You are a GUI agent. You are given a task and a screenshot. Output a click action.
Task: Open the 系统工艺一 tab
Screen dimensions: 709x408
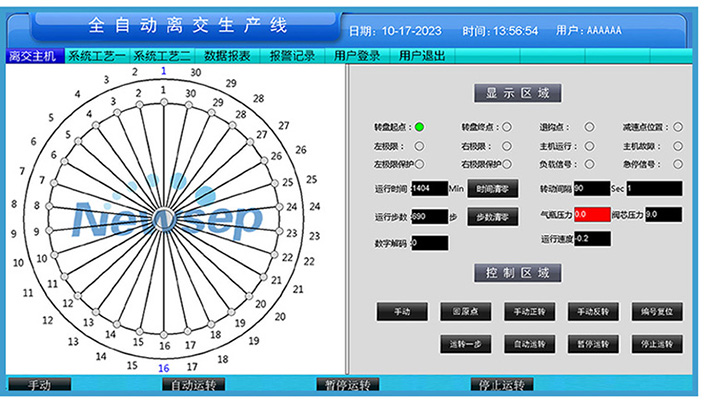pos(98,57)
